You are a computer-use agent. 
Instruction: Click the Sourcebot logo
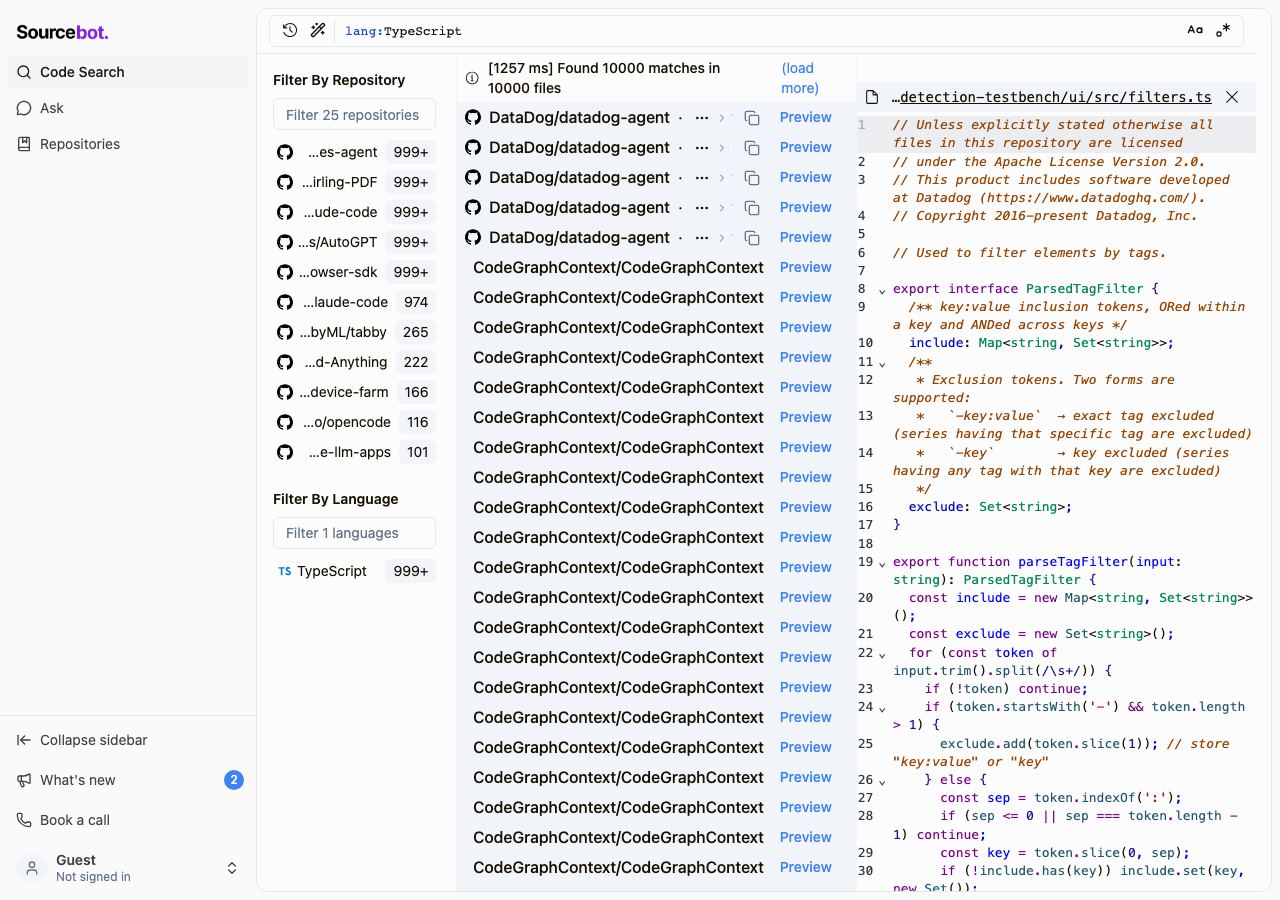(62, 32)
